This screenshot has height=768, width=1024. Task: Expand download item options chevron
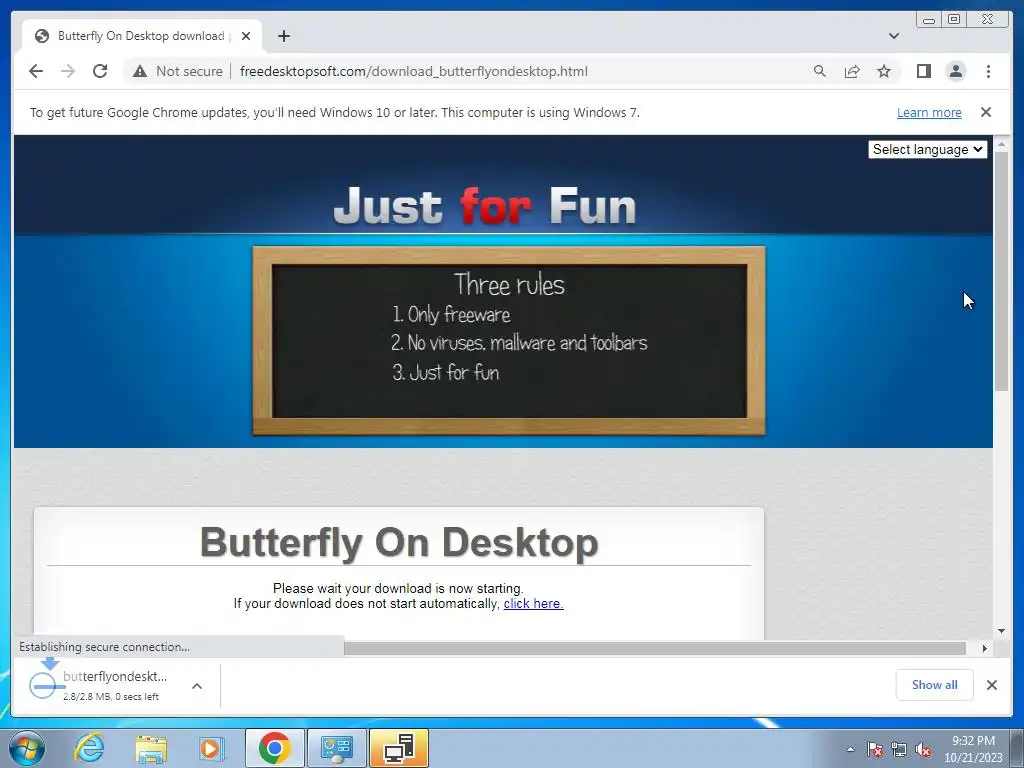coord(197,686)
